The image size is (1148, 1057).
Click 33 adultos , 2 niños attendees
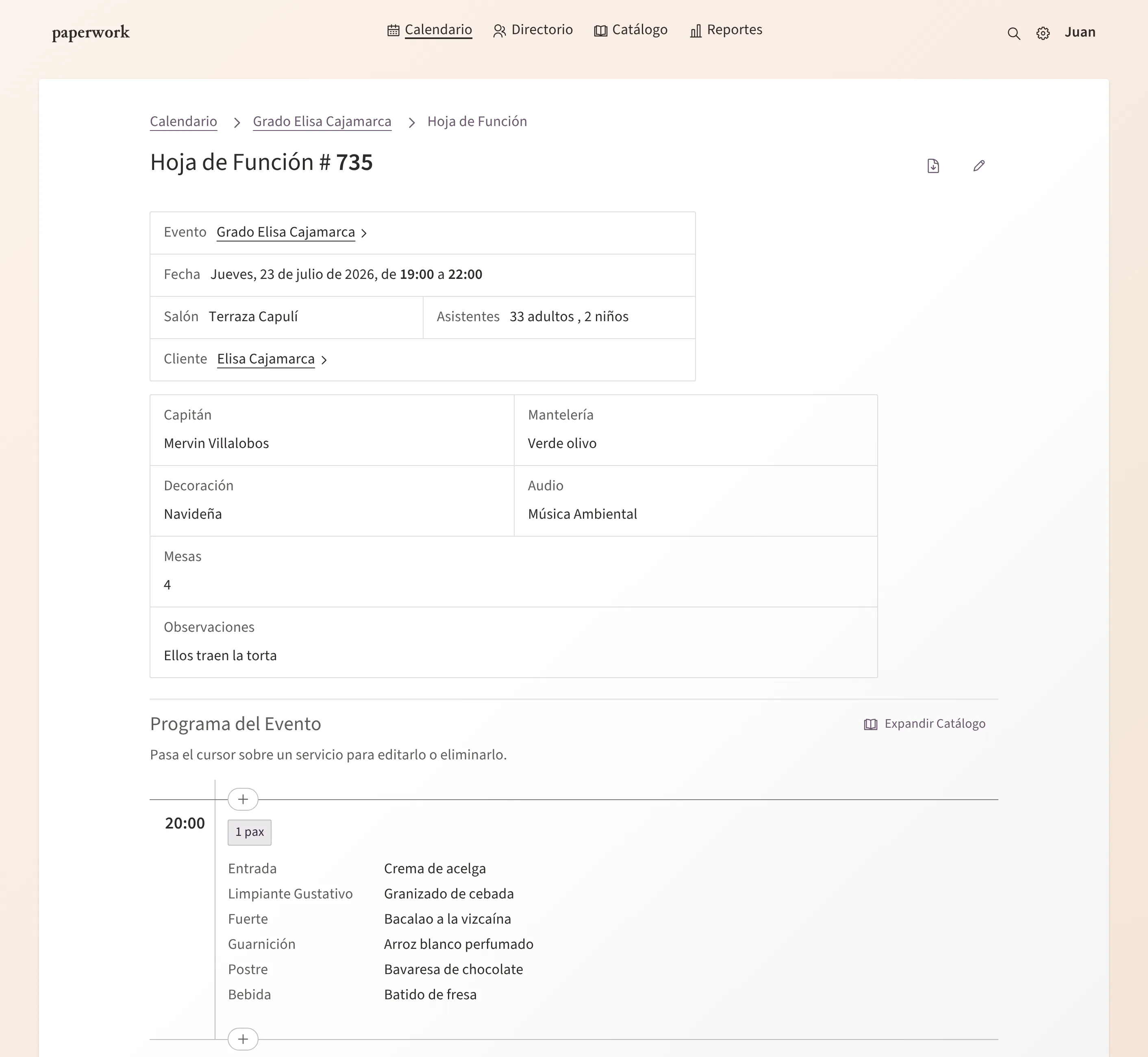(569, 317)
